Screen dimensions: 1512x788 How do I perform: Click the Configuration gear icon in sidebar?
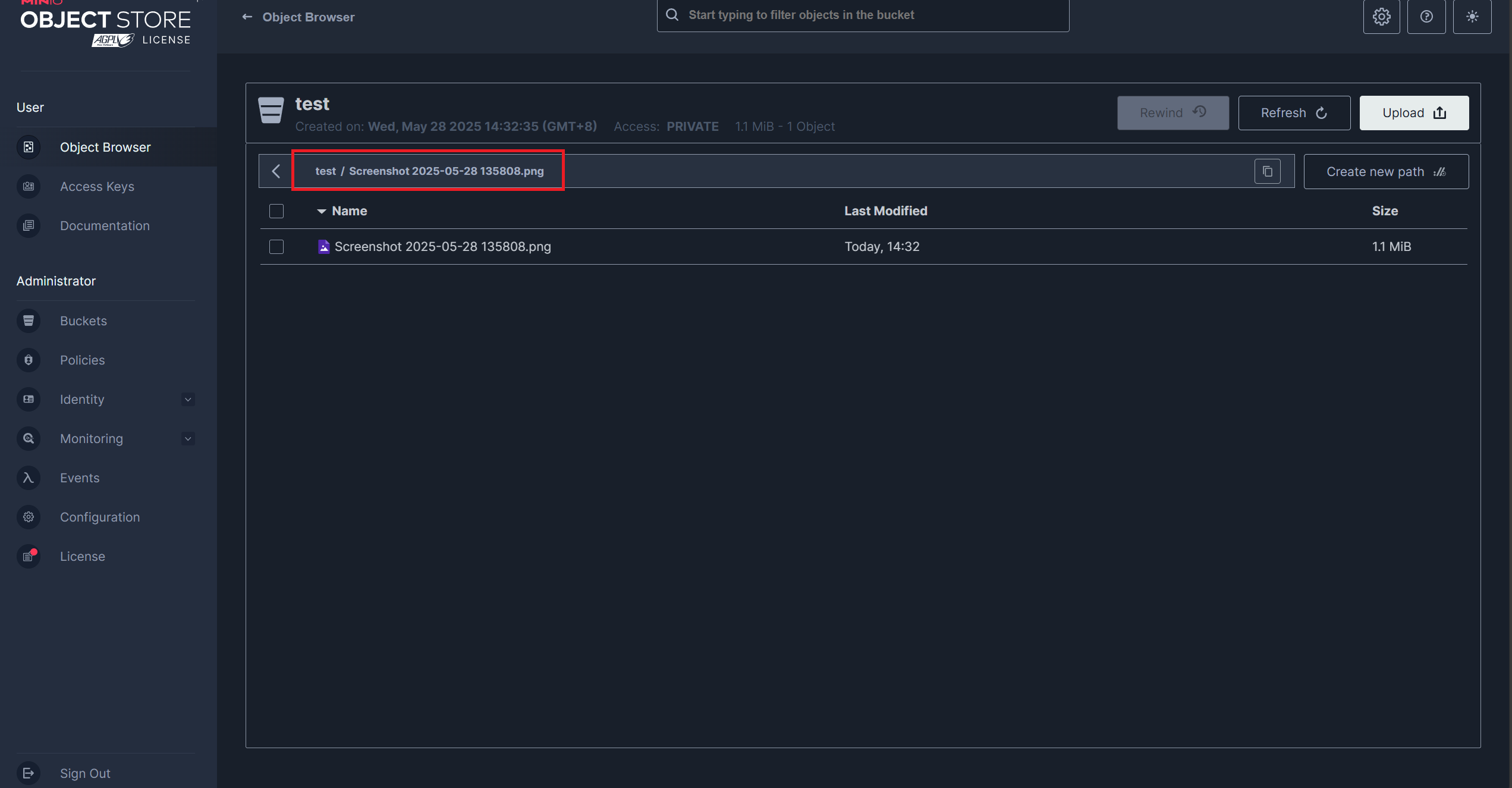point(29,517)
